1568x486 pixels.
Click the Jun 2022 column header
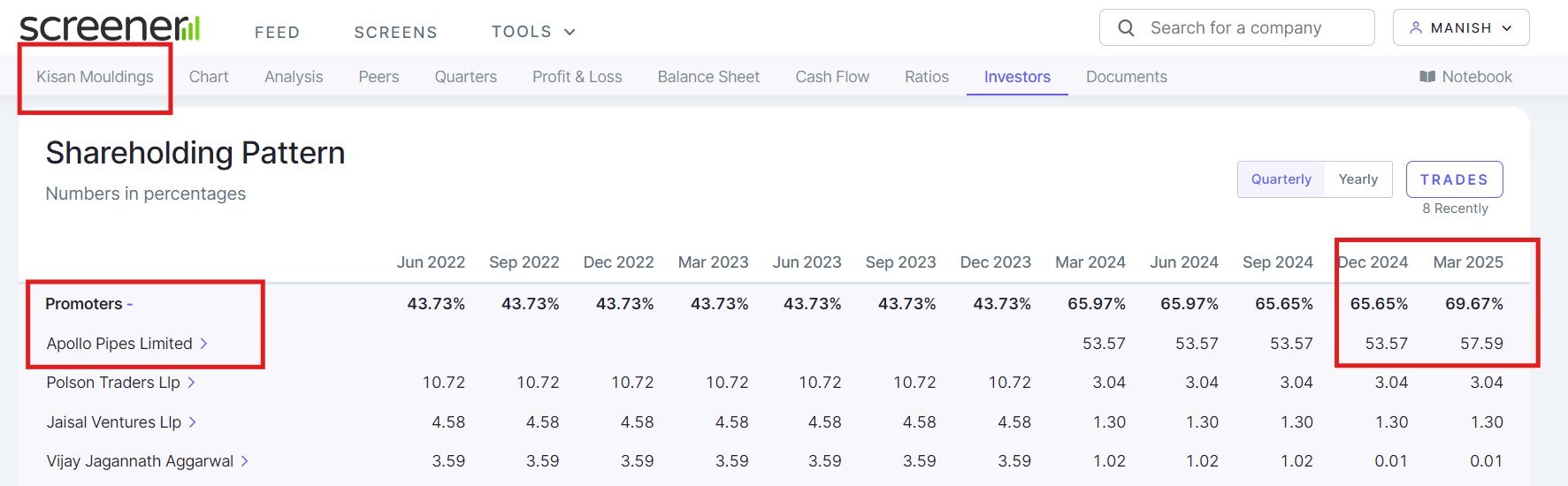(x=431, y=262)
